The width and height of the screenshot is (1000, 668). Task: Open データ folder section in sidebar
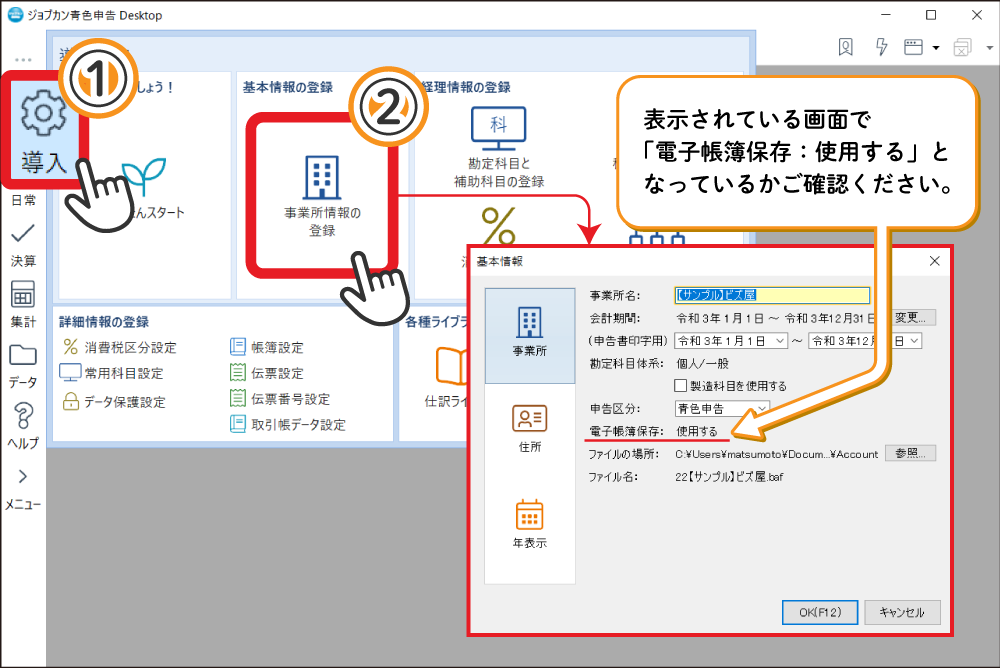point(23,366)
